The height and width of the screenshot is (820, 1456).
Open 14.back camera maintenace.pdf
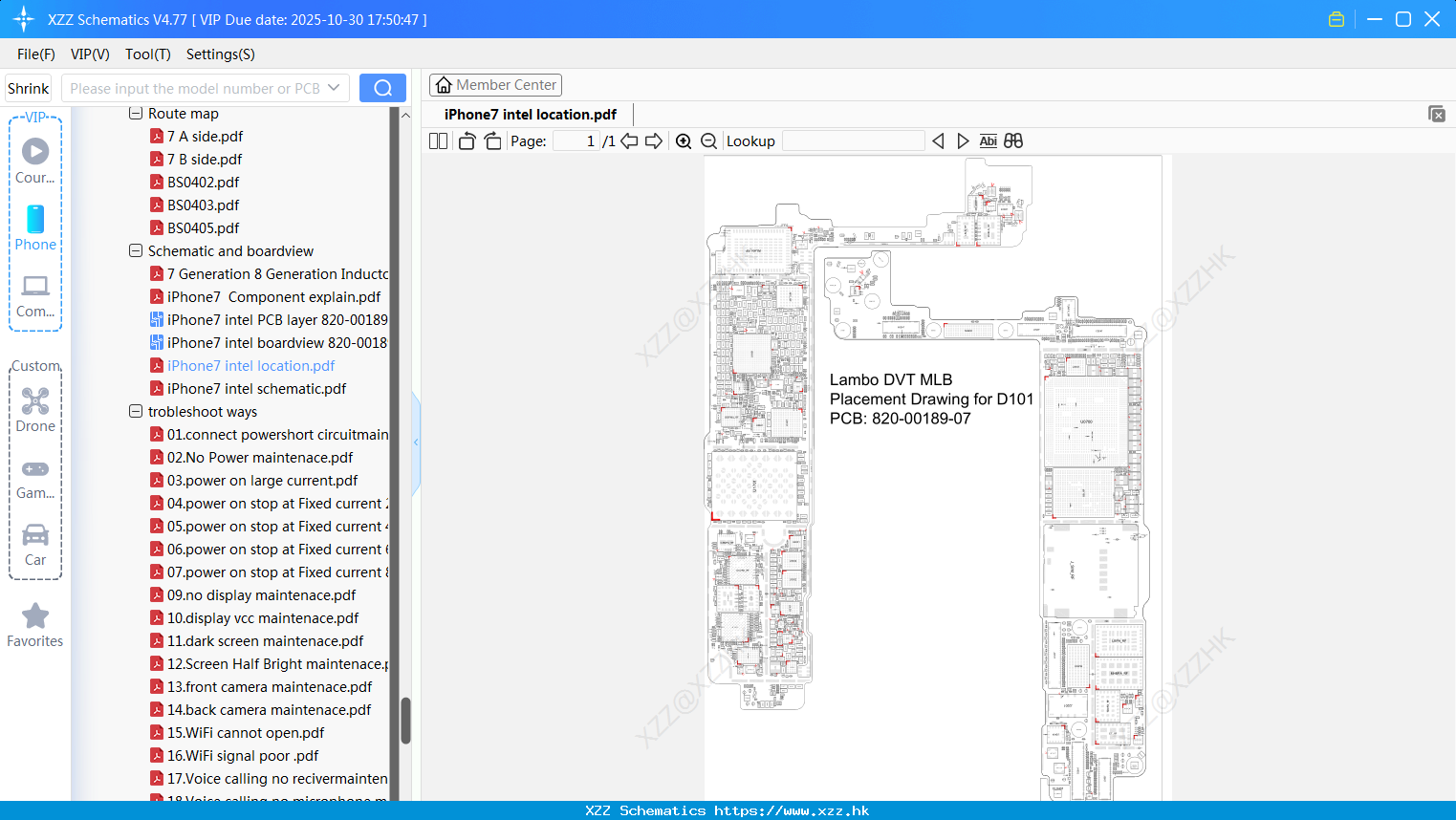(260, 710)
